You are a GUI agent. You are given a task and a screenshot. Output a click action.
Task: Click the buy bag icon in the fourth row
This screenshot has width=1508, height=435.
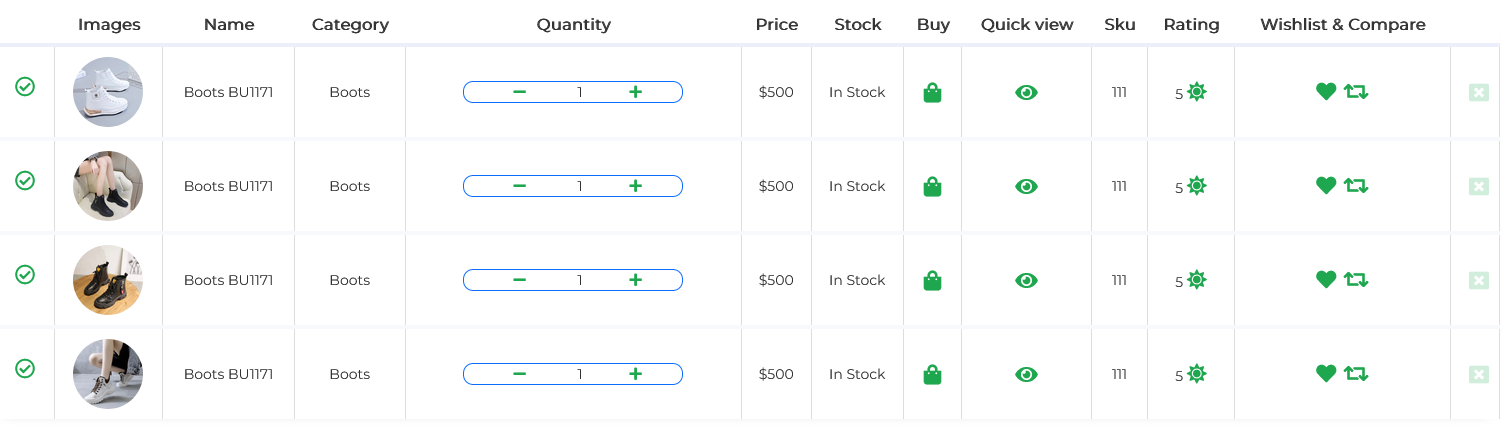932,375
